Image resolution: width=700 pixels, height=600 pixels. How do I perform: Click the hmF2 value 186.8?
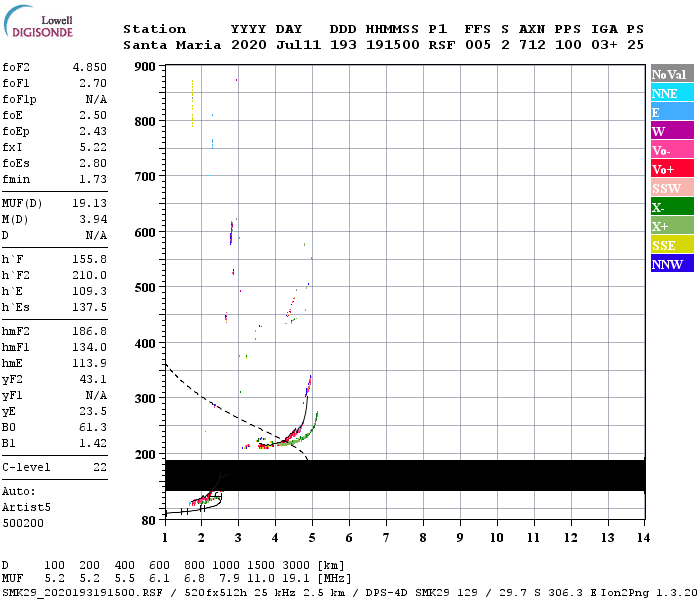pyautogui.click(x=90, y=331)
